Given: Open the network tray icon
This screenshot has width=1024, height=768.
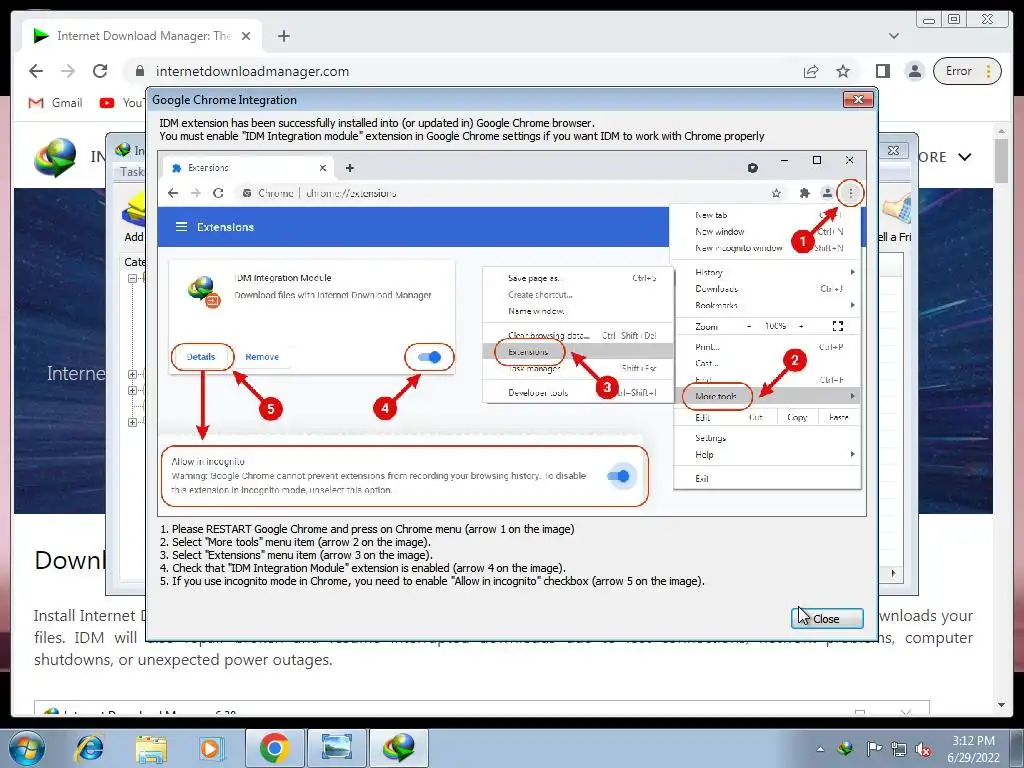Looking at the screenshot, I should [899, 749].
